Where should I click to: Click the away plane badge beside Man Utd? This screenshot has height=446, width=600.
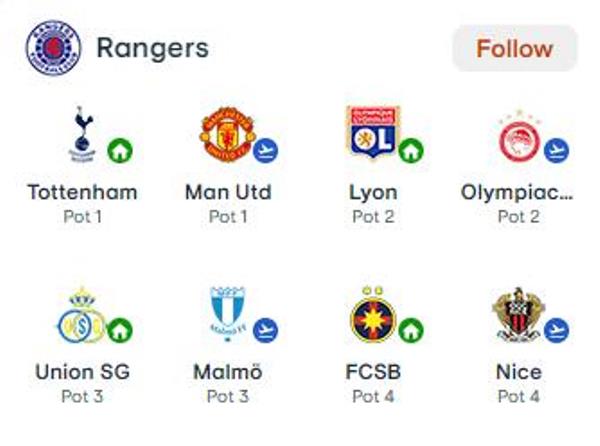(265, 151)
